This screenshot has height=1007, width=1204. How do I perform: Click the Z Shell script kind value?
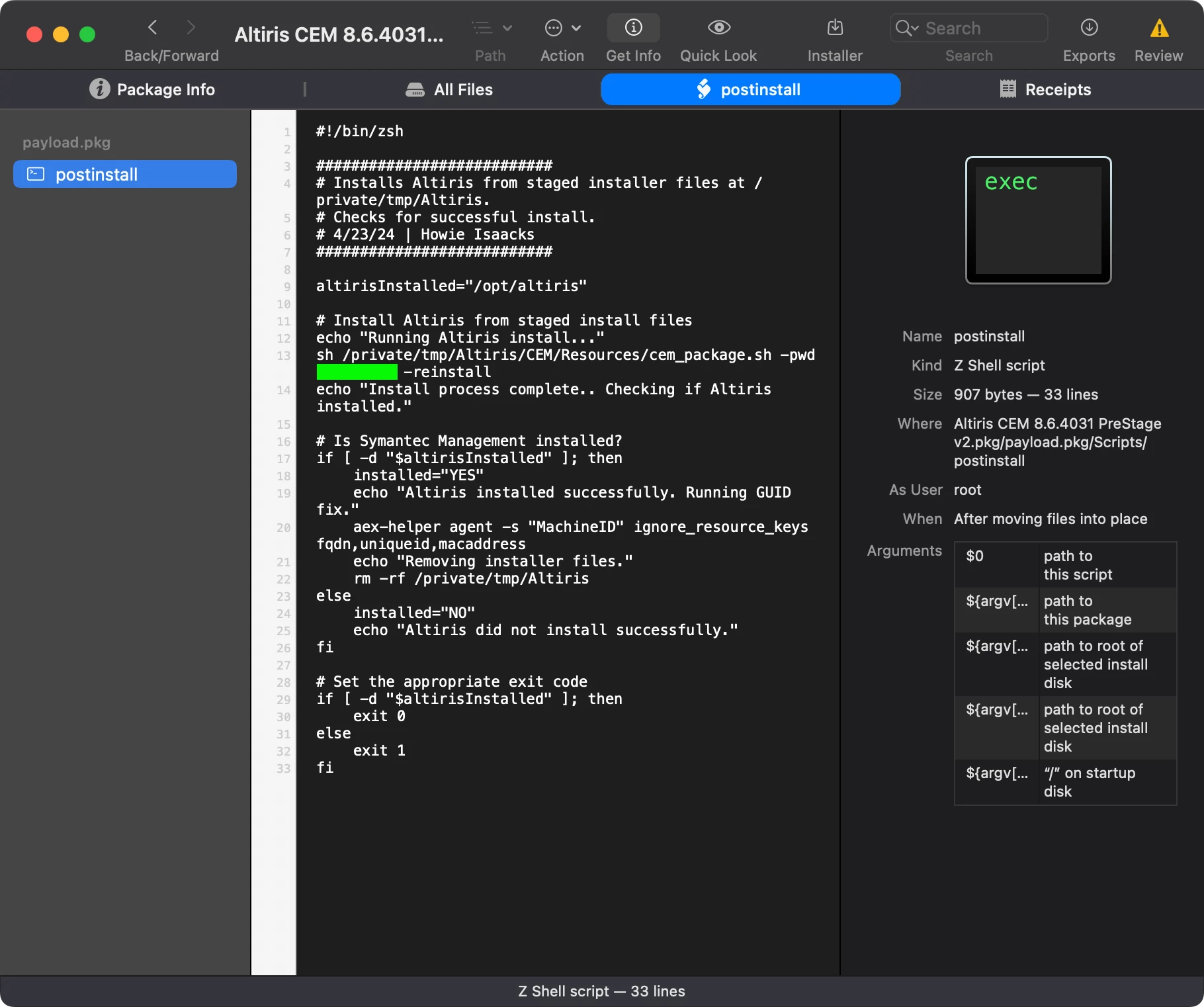[1000, 365]
